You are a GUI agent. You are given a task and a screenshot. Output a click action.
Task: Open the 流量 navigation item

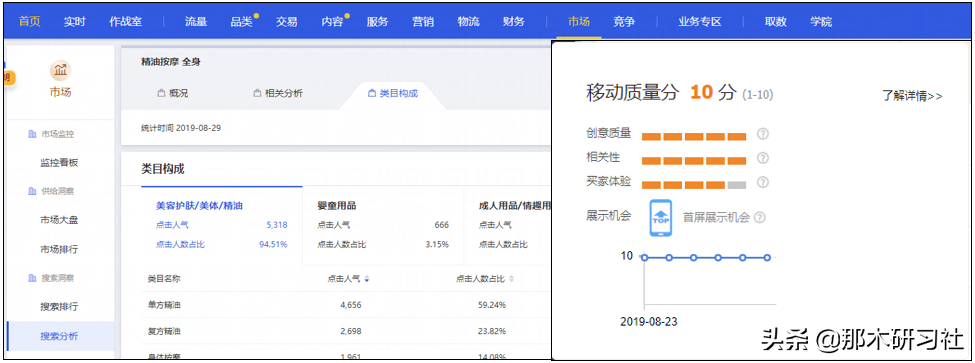(196, 22)
